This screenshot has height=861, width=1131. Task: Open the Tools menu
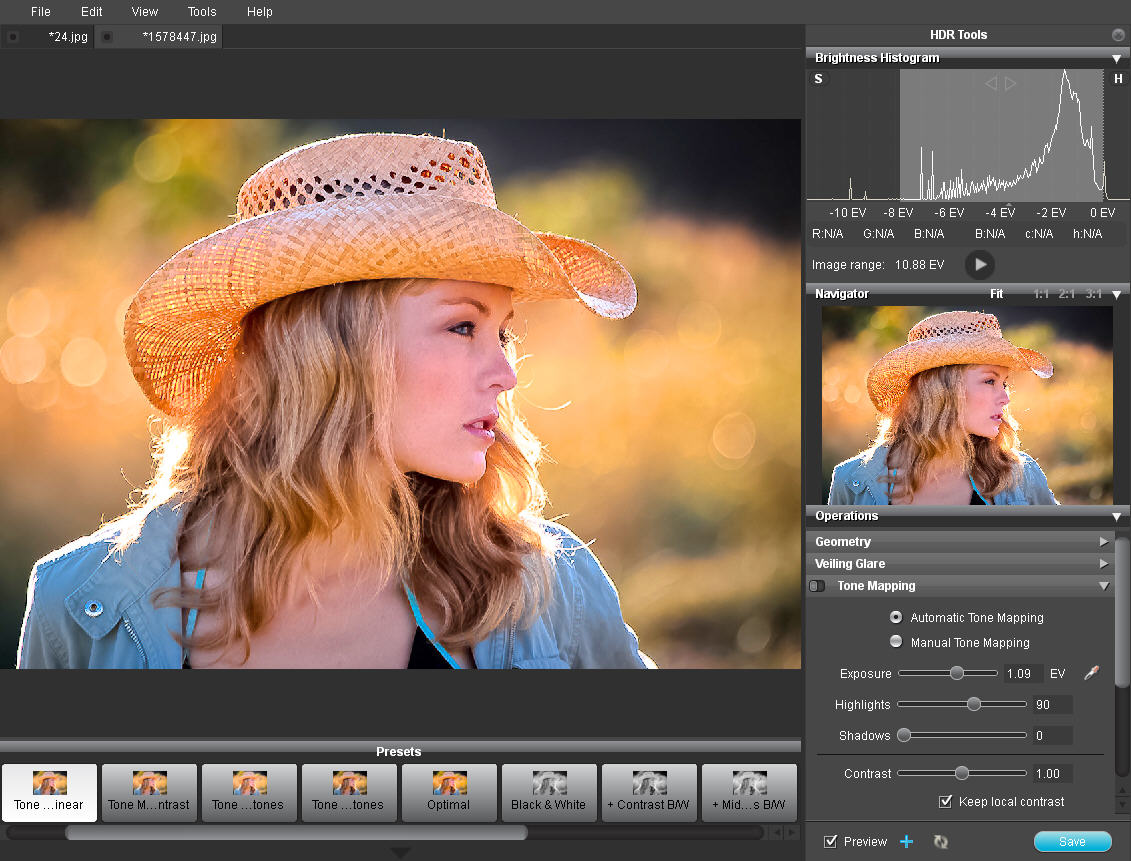pyautogui.click(x=202, y=12)
